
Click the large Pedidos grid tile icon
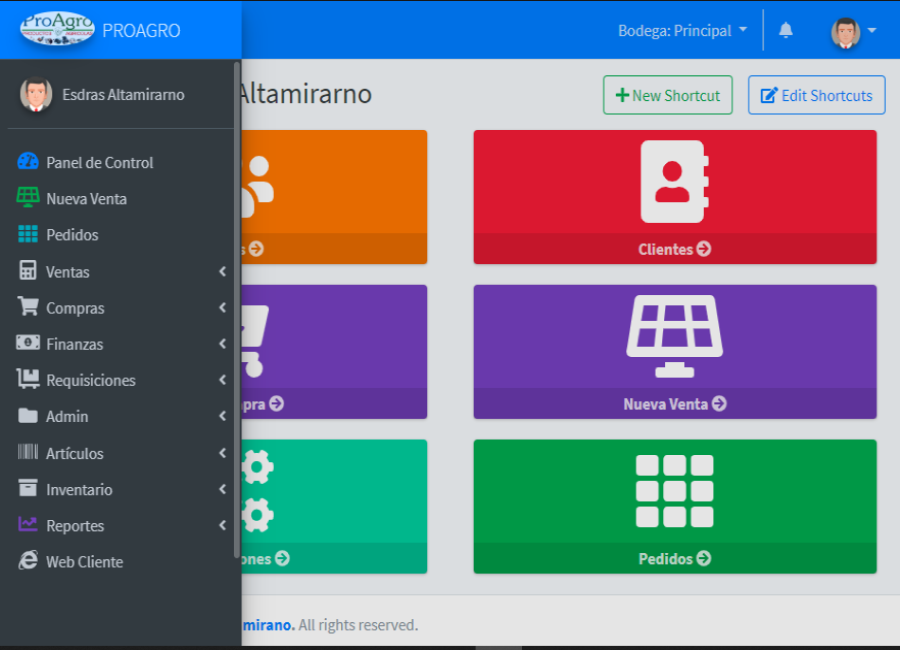tap(674, 491)
